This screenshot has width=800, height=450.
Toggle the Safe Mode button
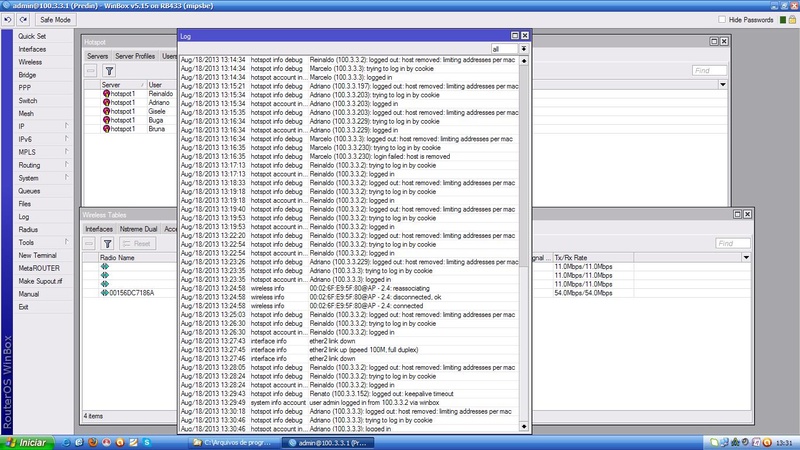[x=55, y=20]
